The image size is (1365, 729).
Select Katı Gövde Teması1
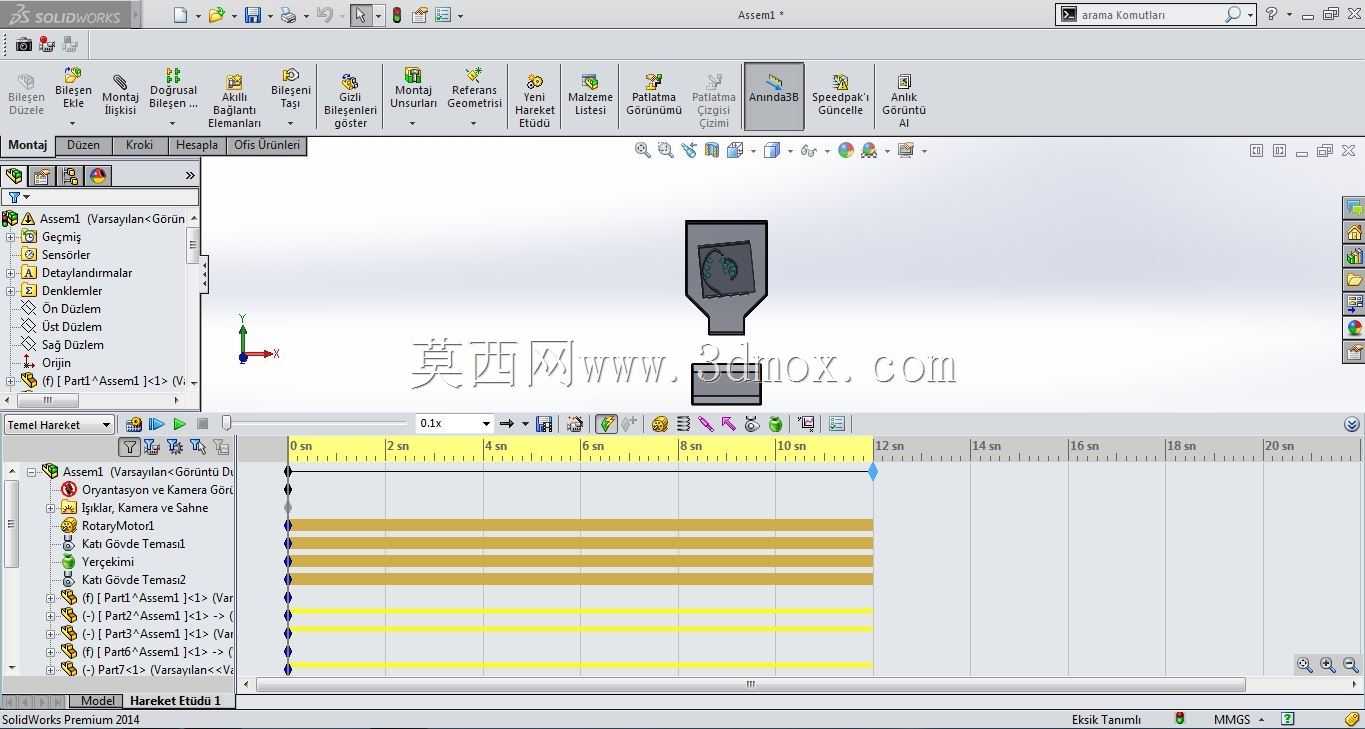click(x=133, y=544)
